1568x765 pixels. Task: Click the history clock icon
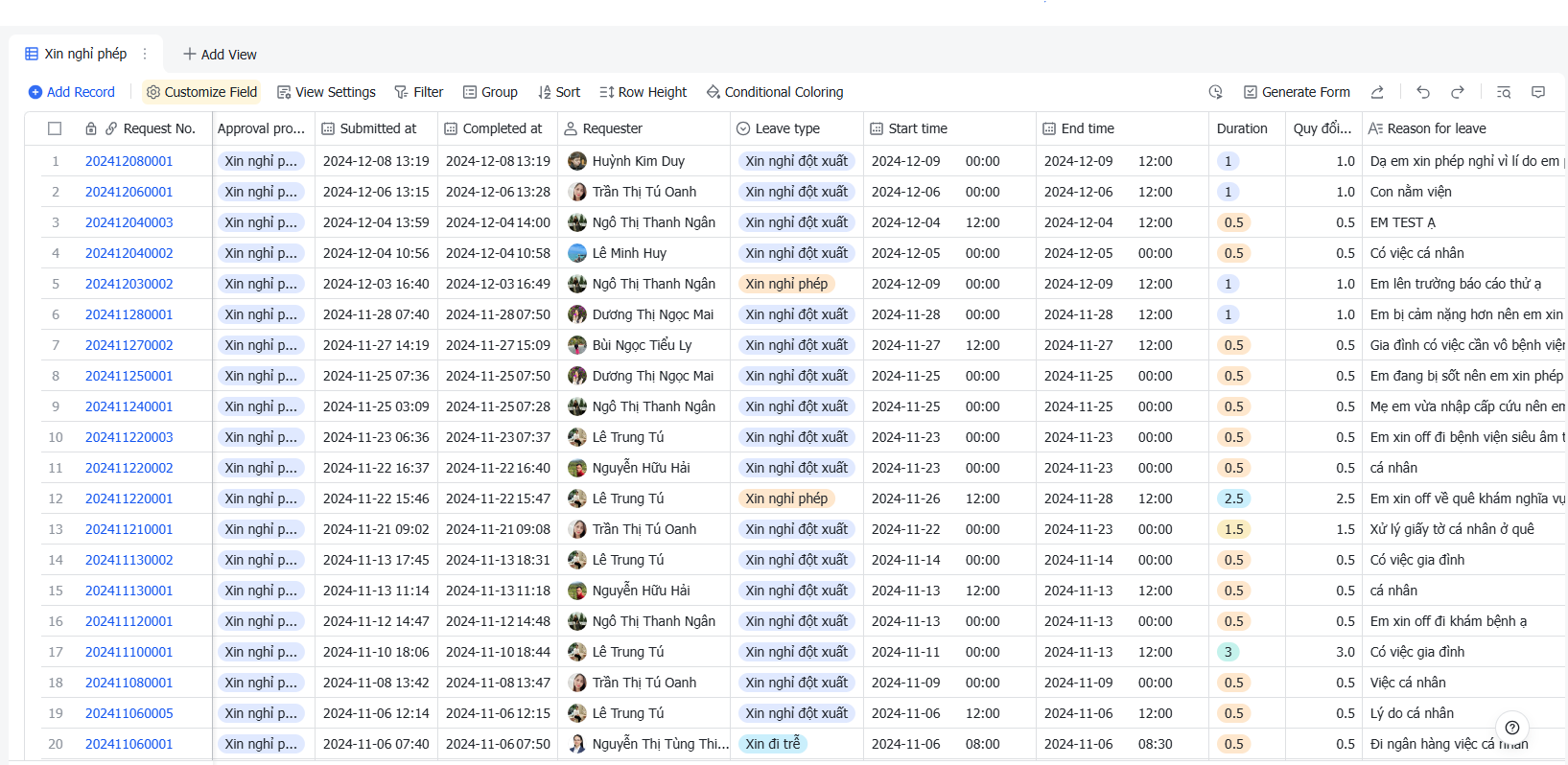point(1216,92)
